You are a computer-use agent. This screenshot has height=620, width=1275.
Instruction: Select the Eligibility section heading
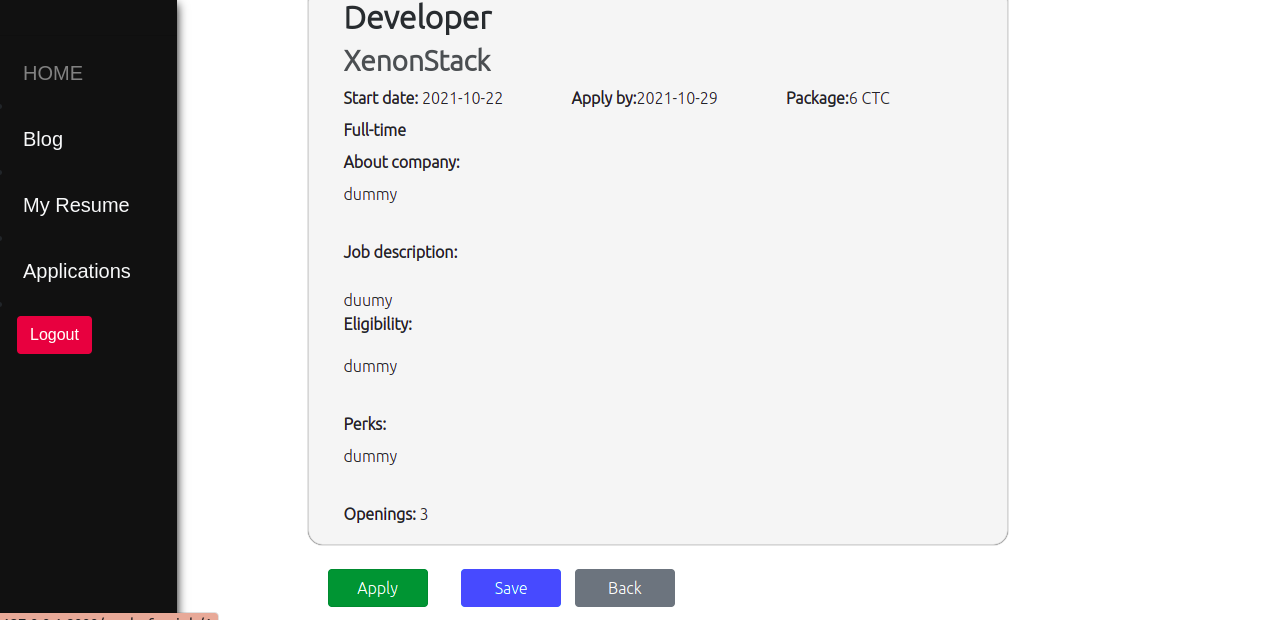tap(377, 324)
